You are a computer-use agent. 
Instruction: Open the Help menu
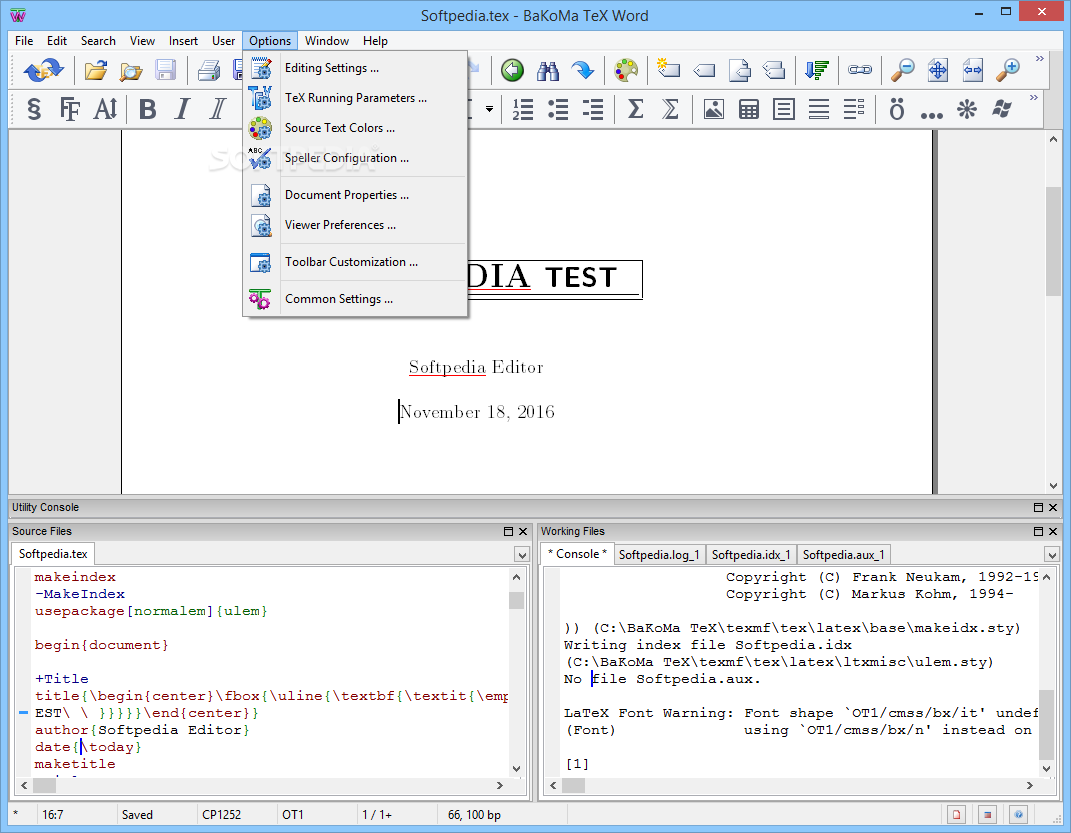click(375, 41)
